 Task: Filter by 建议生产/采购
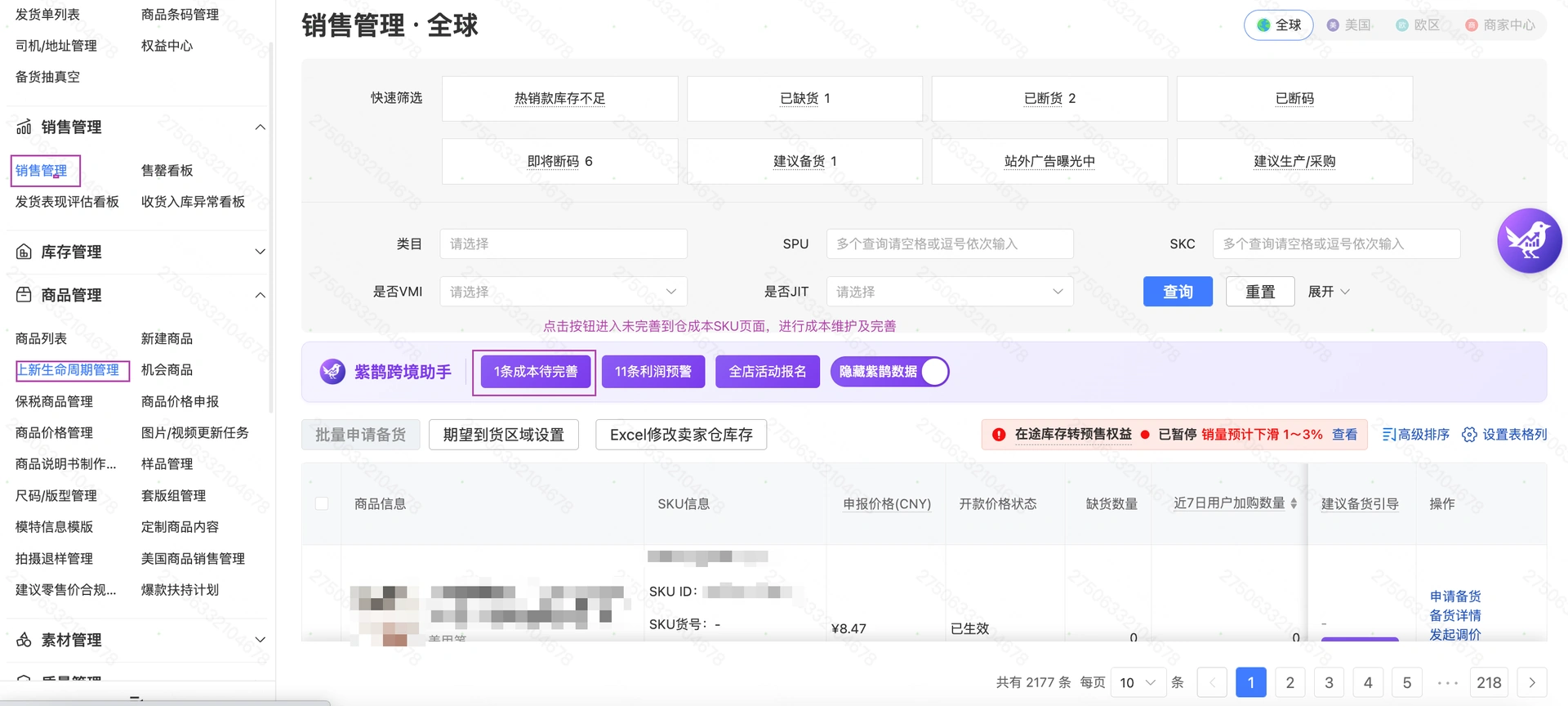pyautogui.click(x=1295, y=162)
